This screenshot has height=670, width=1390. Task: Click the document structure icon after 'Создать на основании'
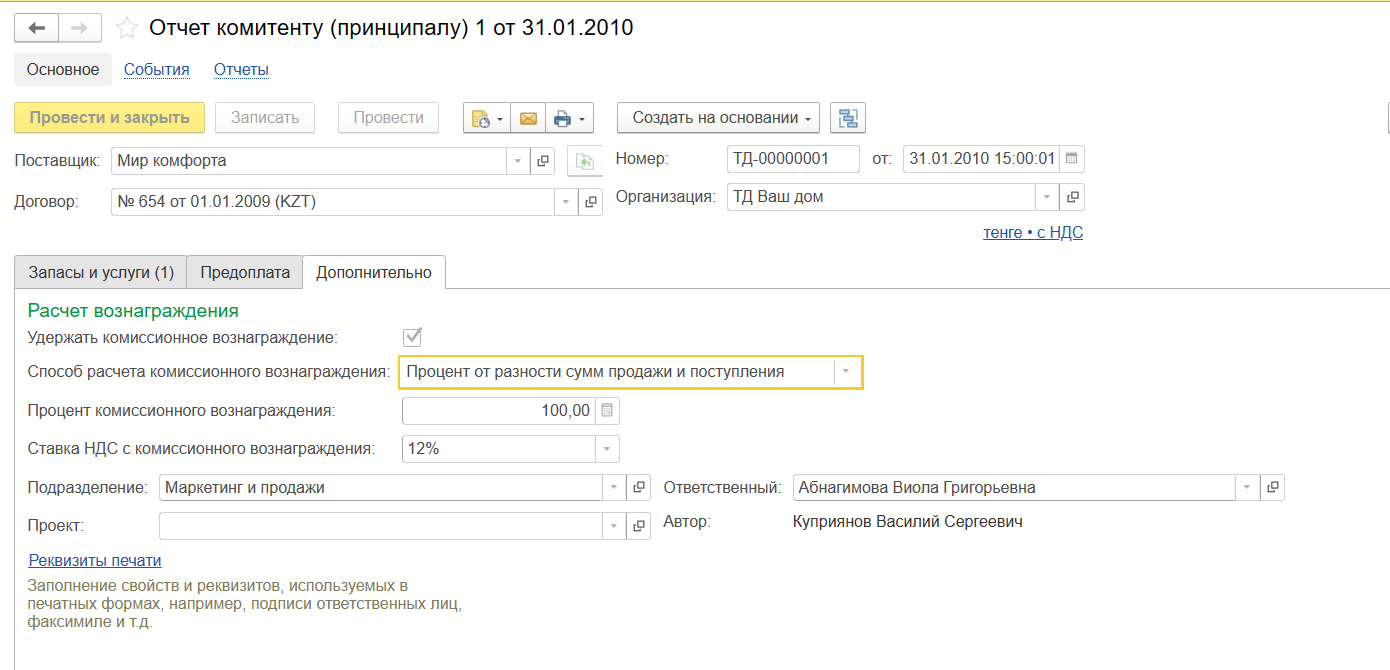[x=848, y=118]
